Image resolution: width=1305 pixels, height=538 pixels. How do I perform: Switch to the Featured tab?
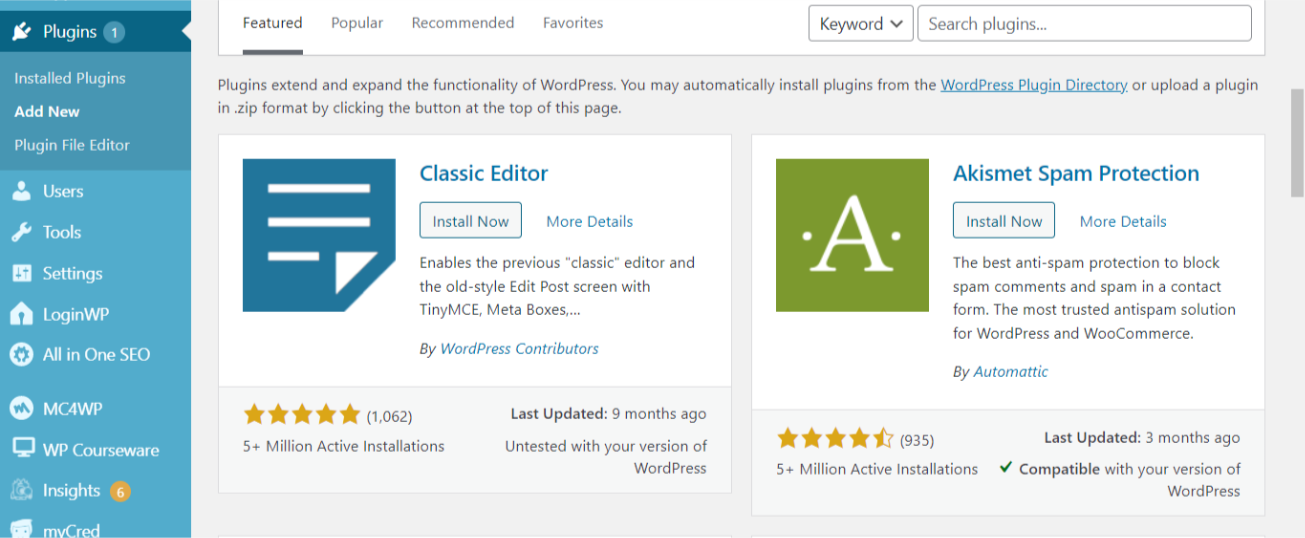point(272,23)
